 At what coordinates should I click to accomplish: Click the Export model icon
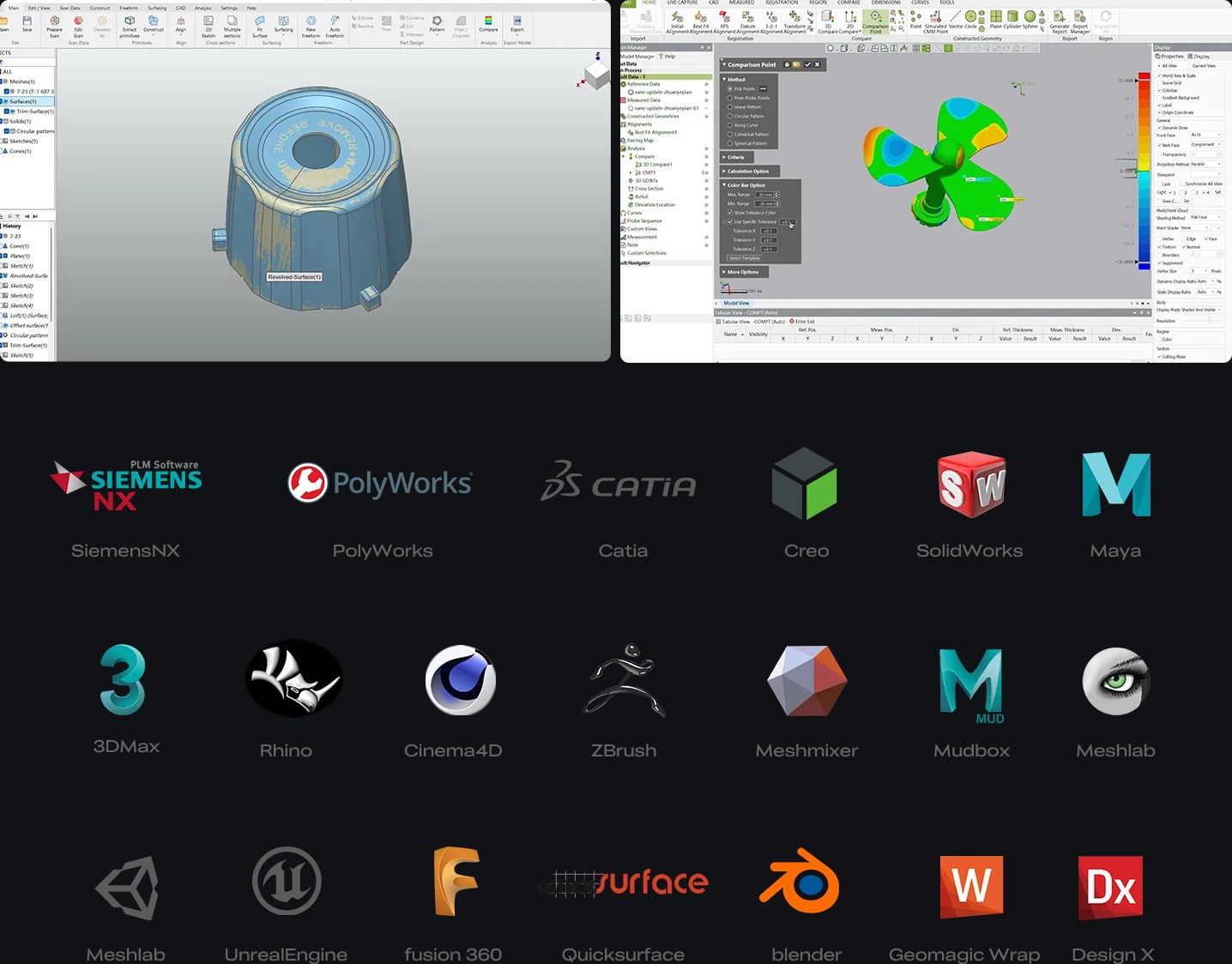coord(517,21)
